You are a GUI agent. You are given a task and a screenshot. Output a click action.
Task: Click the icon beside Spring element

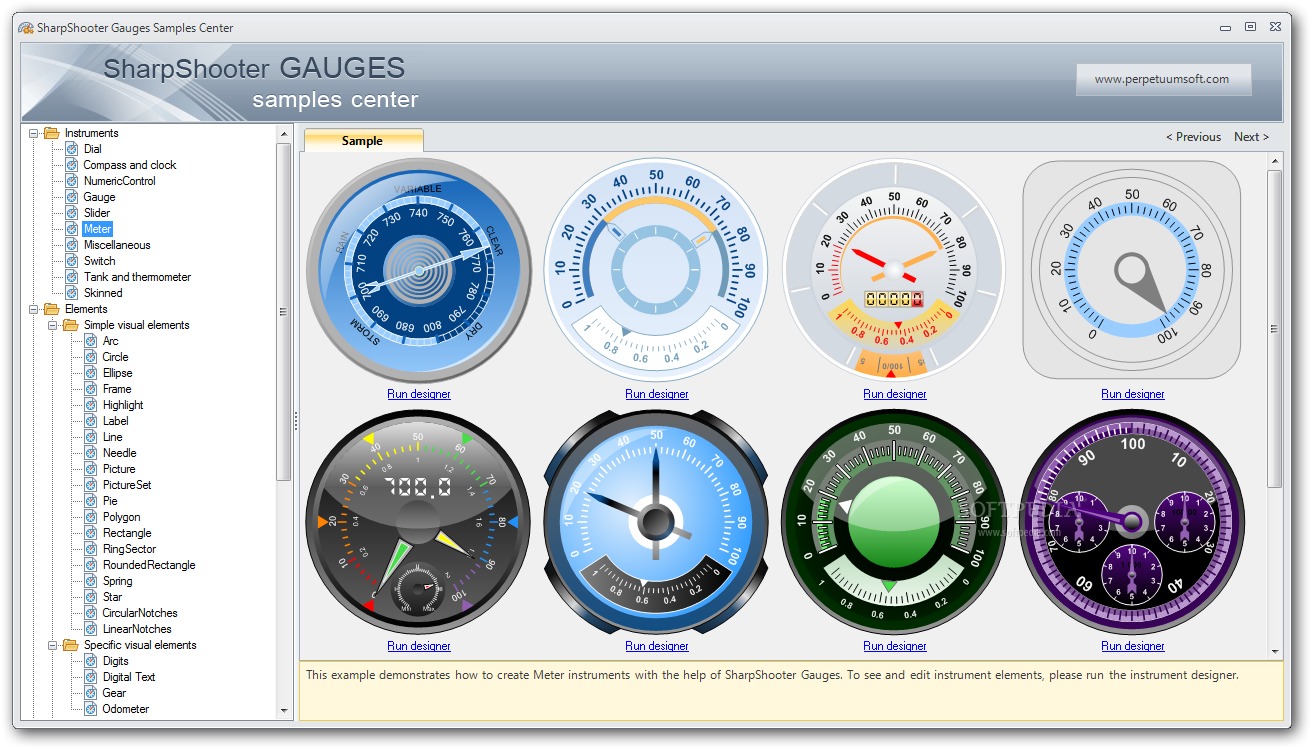pyautogui.click(x=91, y=581)
